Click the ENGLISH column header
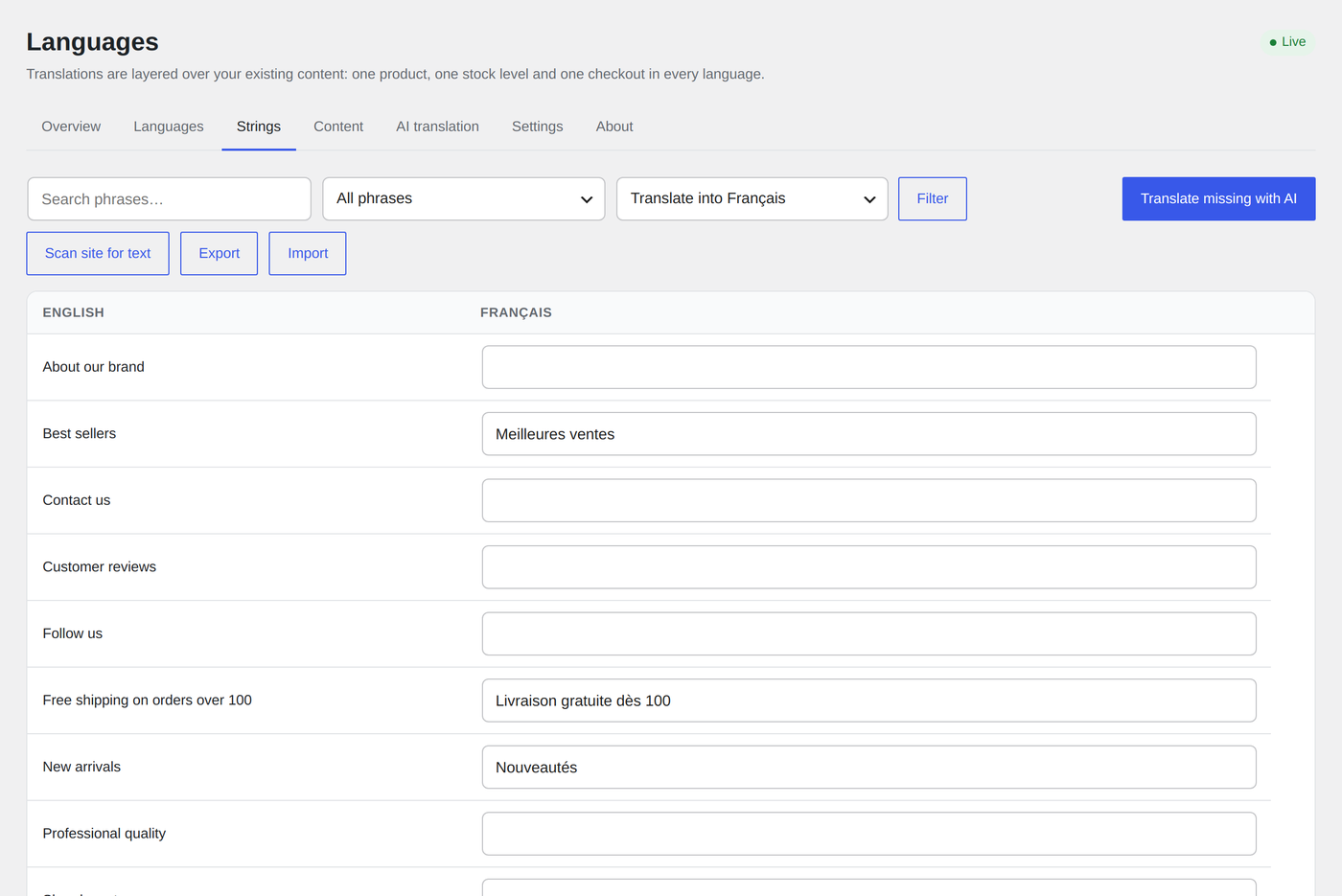Screen dimensions: 1342x896 point(74,312)
